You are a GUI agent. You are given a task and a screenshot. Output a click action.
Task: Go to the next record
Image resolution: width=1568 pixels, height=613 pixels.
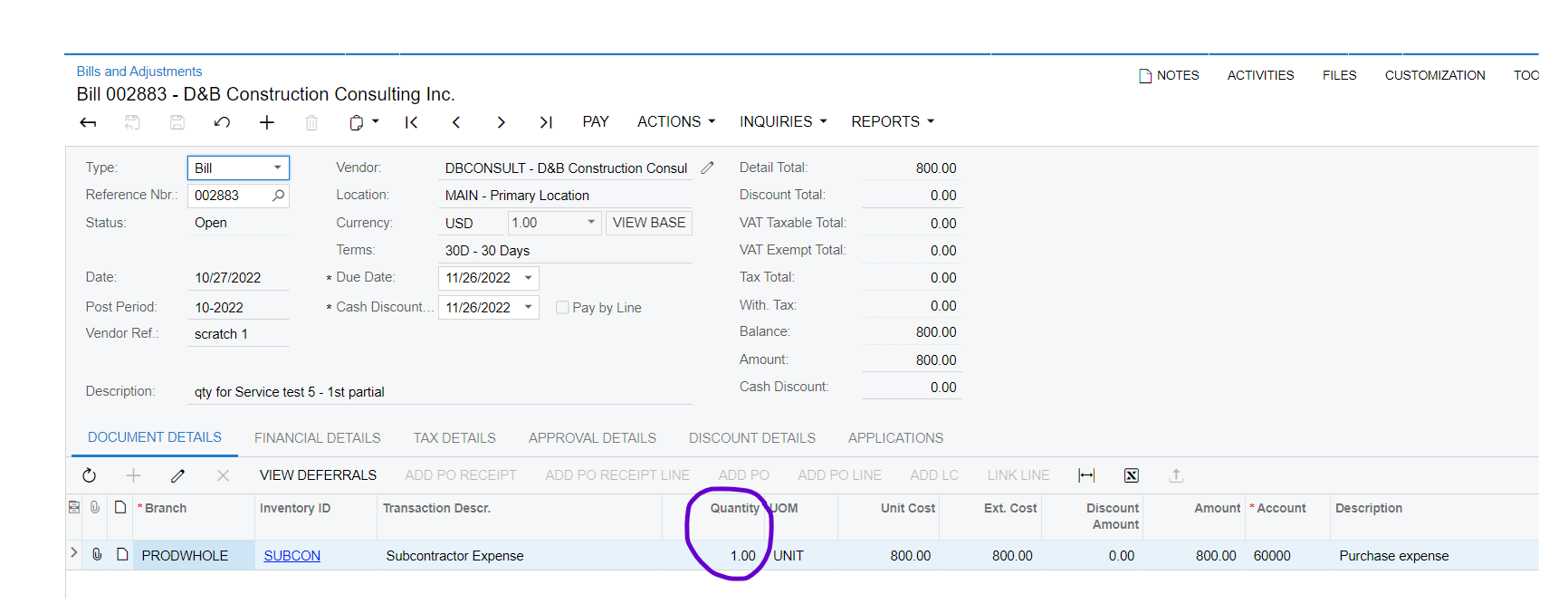(x=501, y=122)
